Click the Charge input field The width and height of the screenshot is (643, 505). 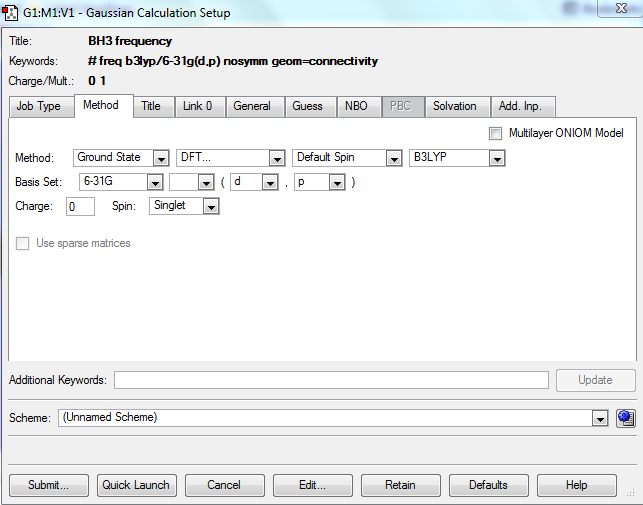[x=80, y=206]
